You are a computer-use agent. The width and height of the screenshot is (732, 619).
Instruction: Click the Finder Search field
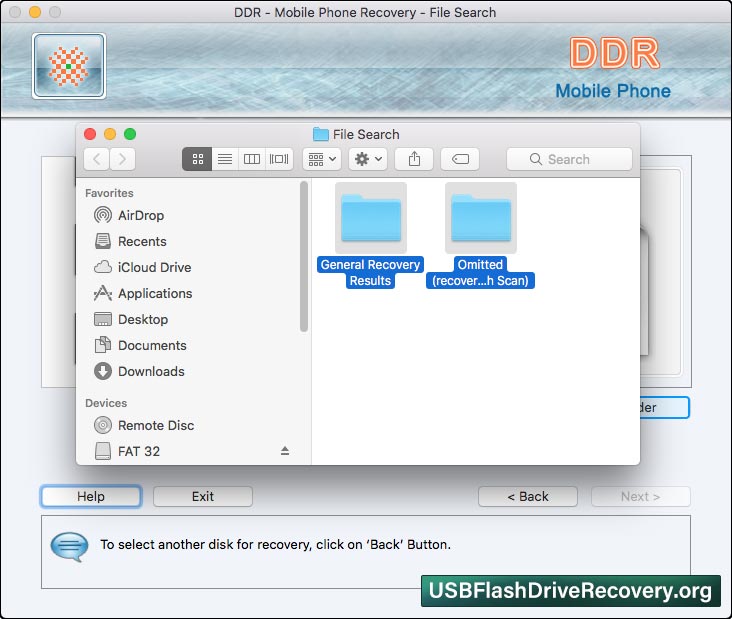tap(569, 159)
